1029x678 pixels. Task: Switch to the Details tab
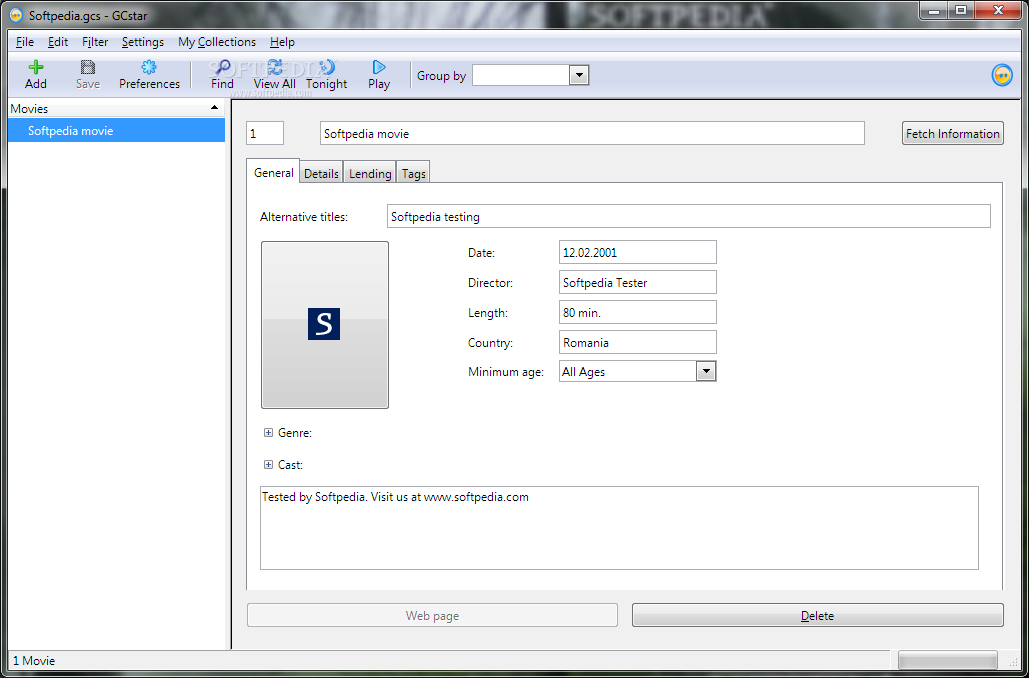[322, 173]
